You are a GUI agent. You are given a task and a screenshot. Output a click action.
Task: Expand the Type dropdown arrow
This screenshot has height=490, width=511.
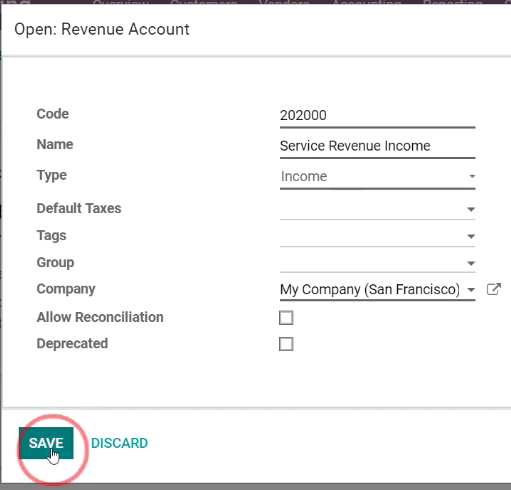tap(472, 176)
